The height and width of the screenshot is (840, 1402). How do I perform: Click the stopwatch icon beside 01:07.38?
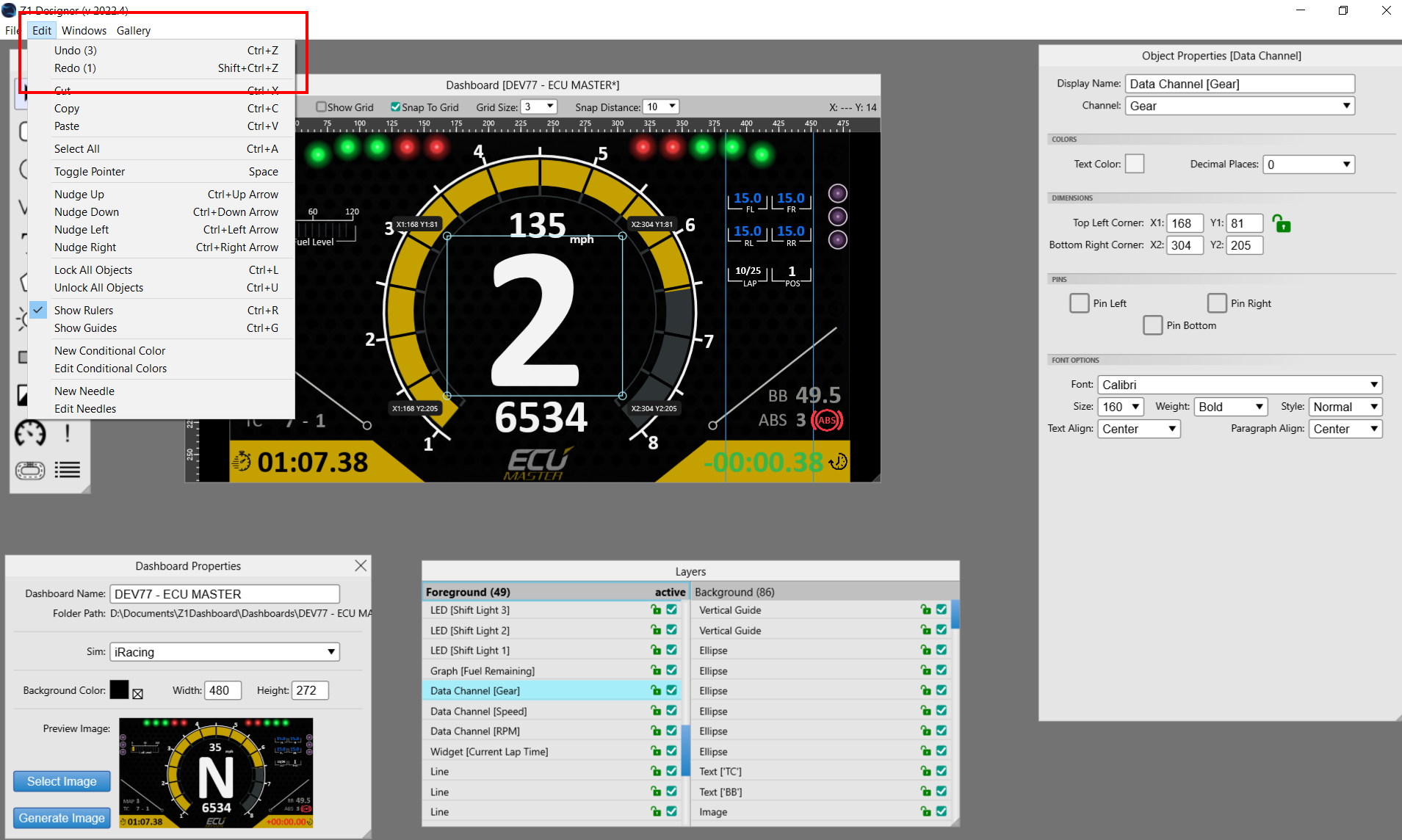click(x=242, y=462)
